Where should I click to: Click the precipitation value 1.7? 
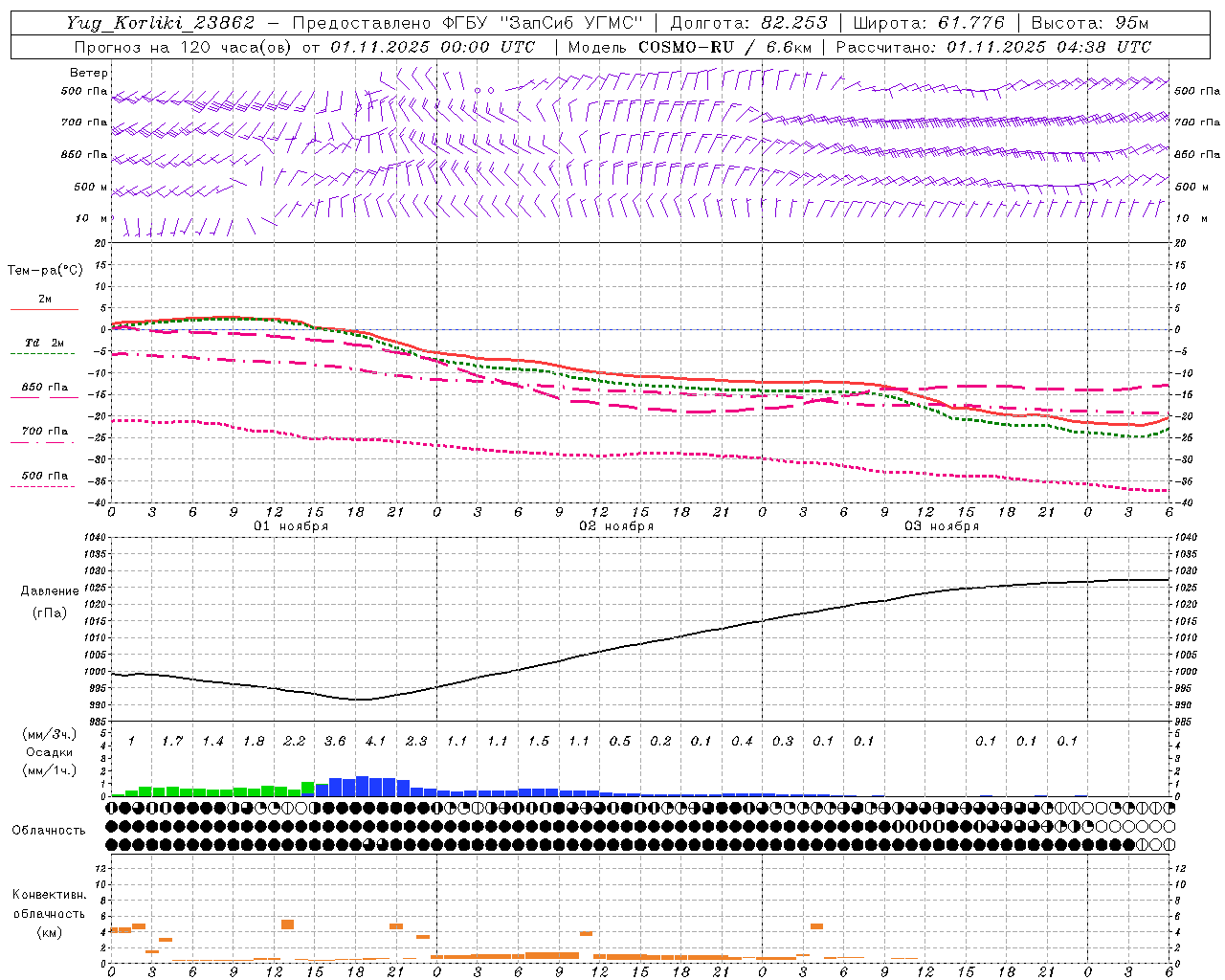[x=172, y=741]
